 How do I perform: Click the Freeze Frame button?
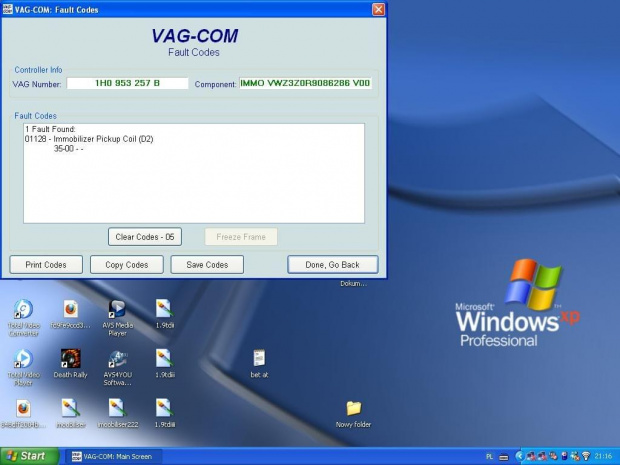[x=241, y=236]
